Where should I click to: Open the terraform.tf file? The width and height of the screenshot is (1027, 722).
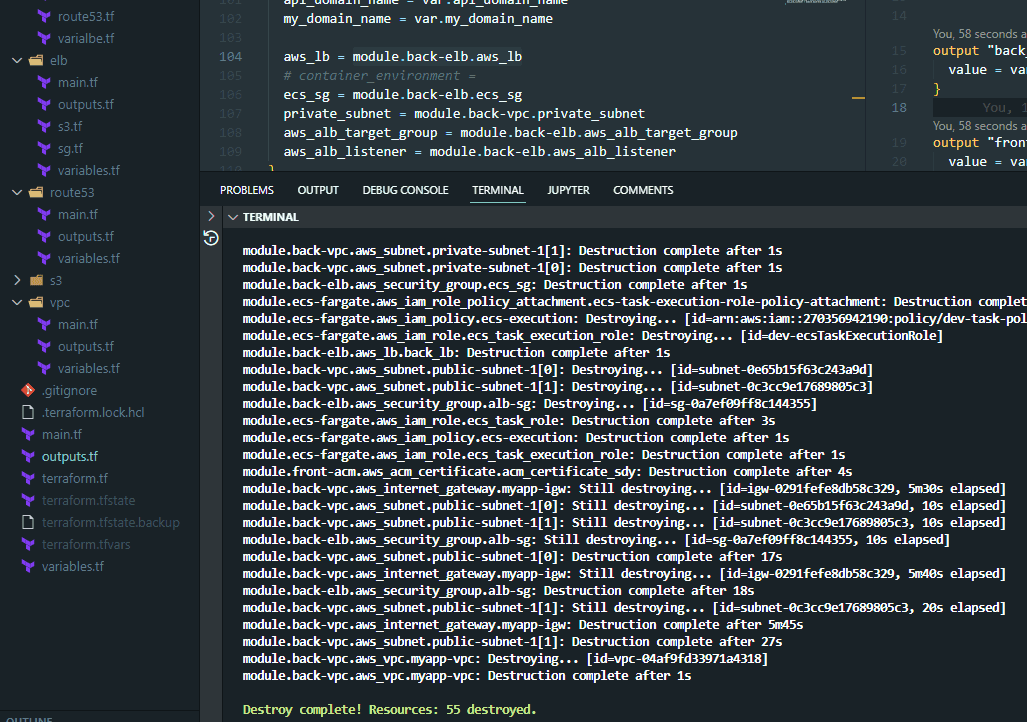(x=75, y=478)
